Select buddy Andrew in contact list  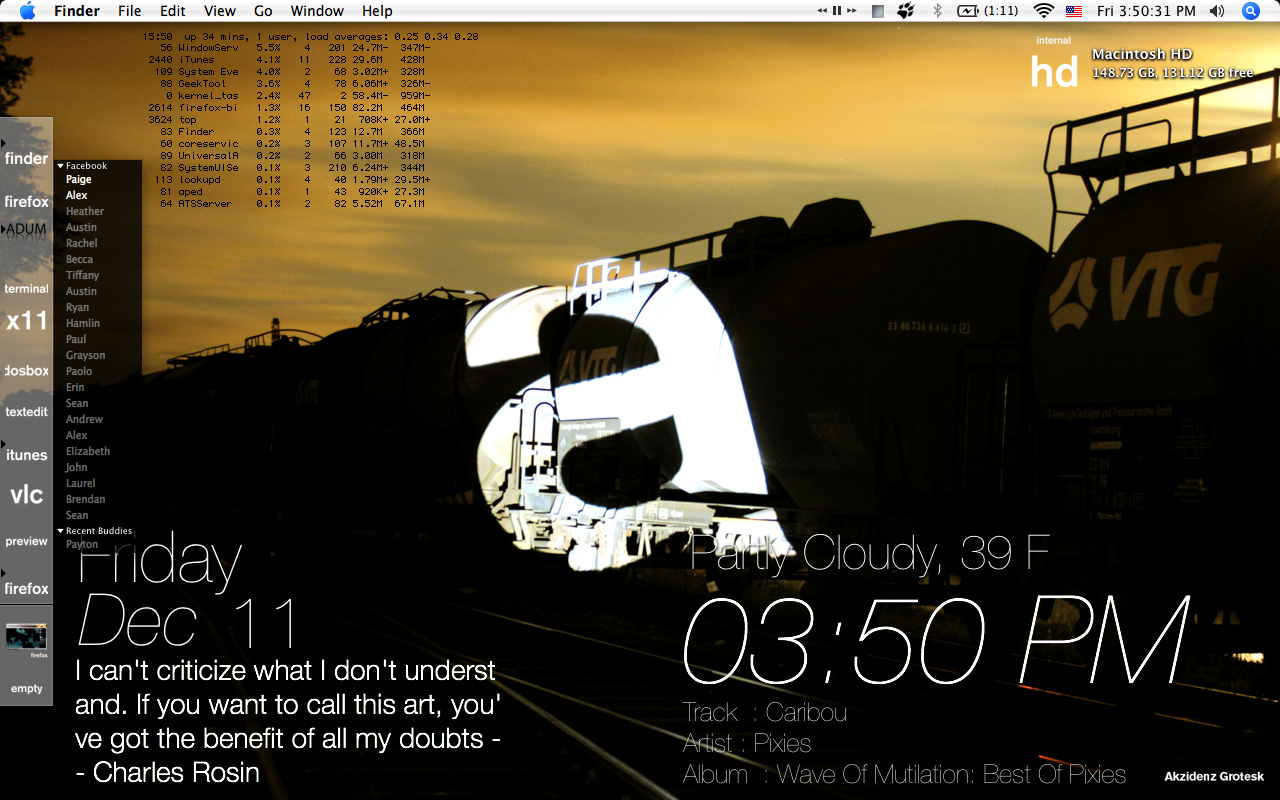click(x=84, y=420)
